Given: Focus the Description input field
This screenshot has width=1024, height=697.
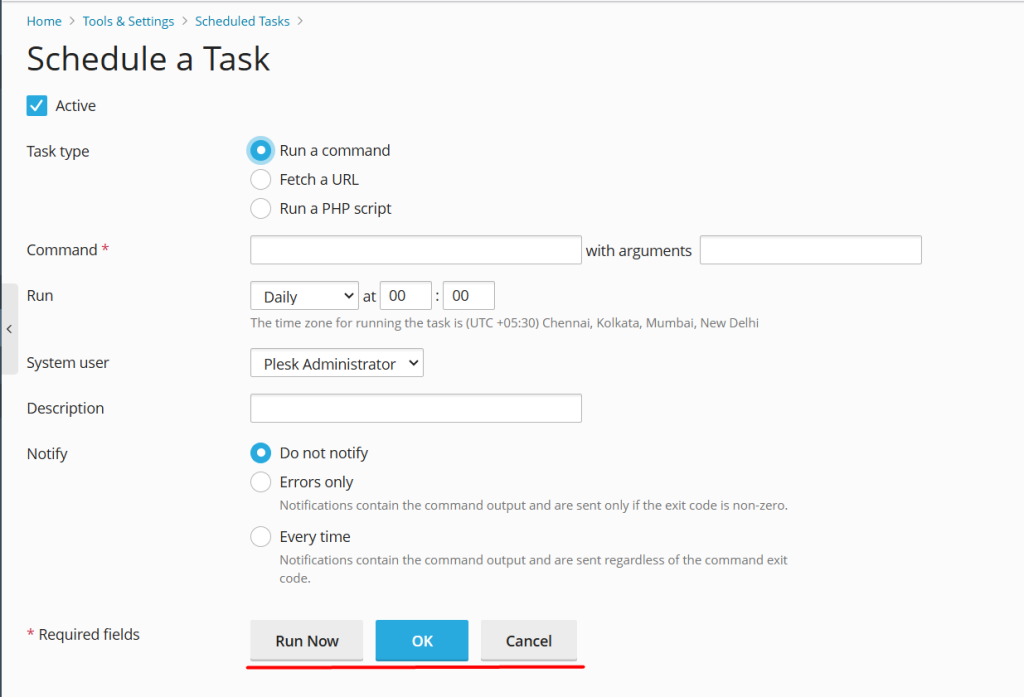Looking at the screenshot, I should [x=415, y=408].
